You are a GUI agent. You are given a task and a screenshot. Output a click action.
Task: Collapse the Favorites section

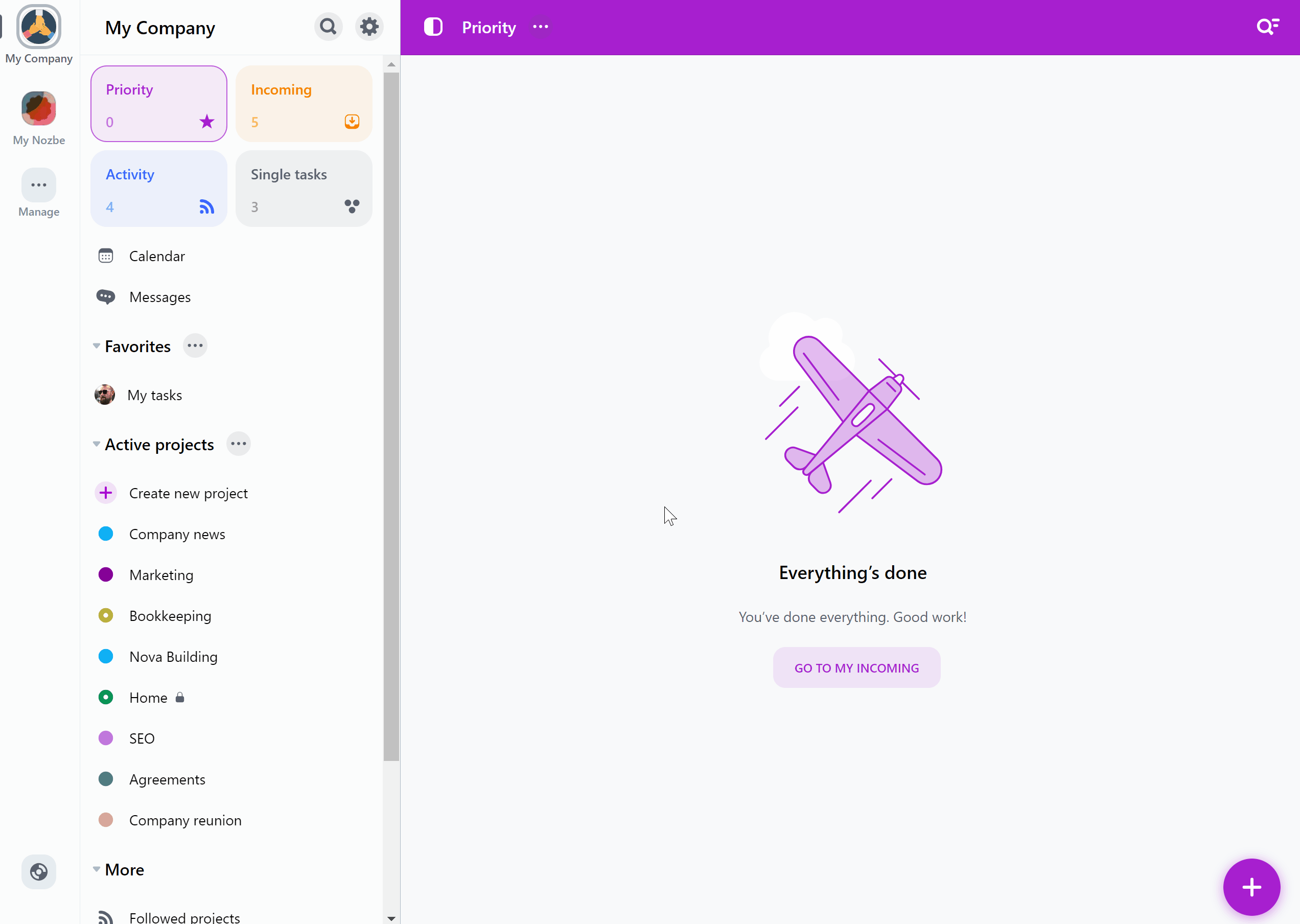click(96, 346)
